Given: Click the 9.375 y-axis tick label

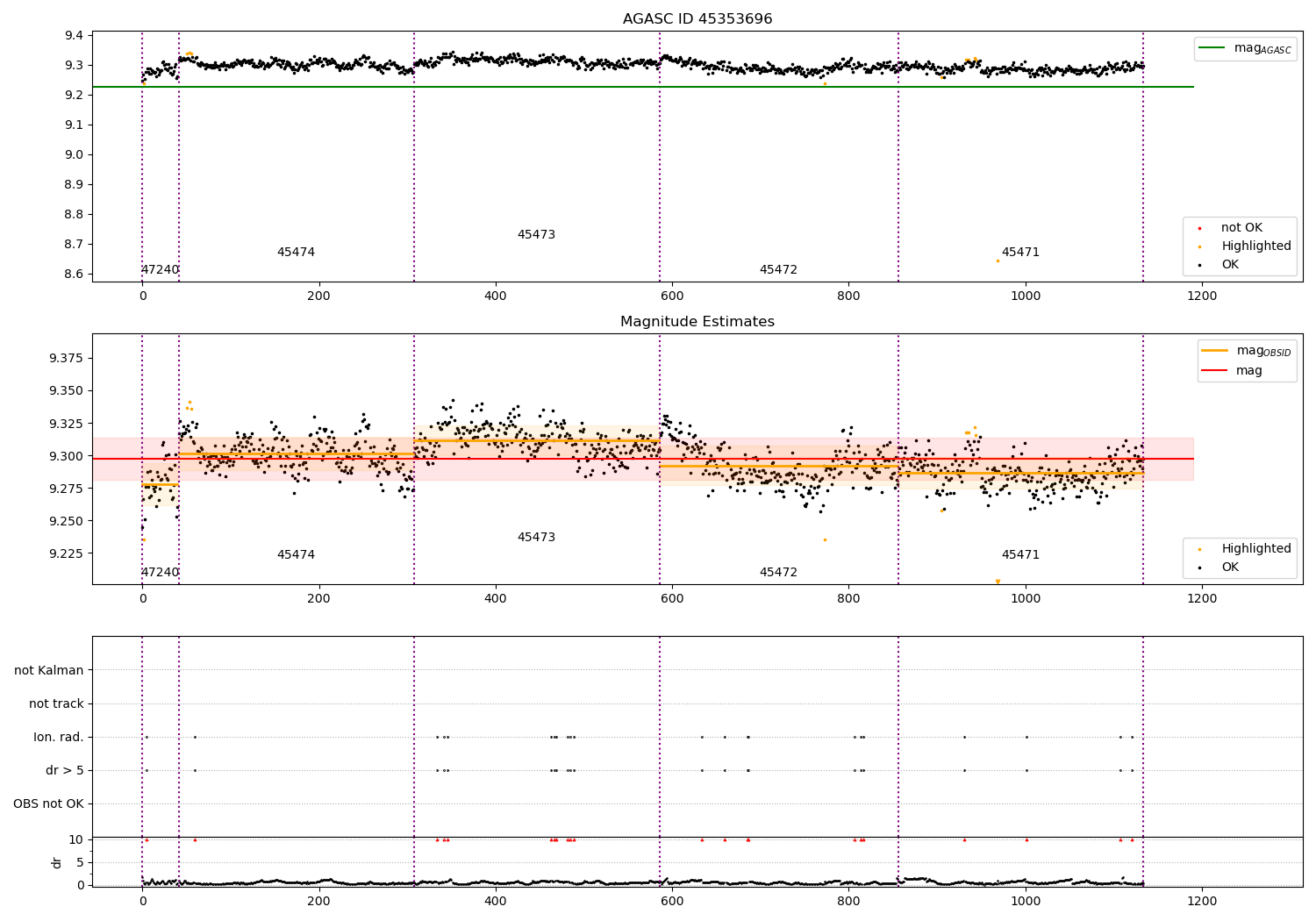Looking at the screenshot, I should pyautogui.click(x=67, y=359).
